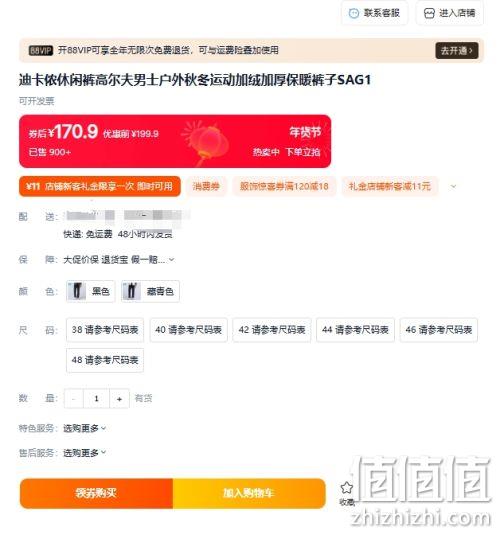Open 特色服务 选购更多 dropdown
Image resolution: width=500 pixels, height=535 pixels.
click(x=85, y=428)
